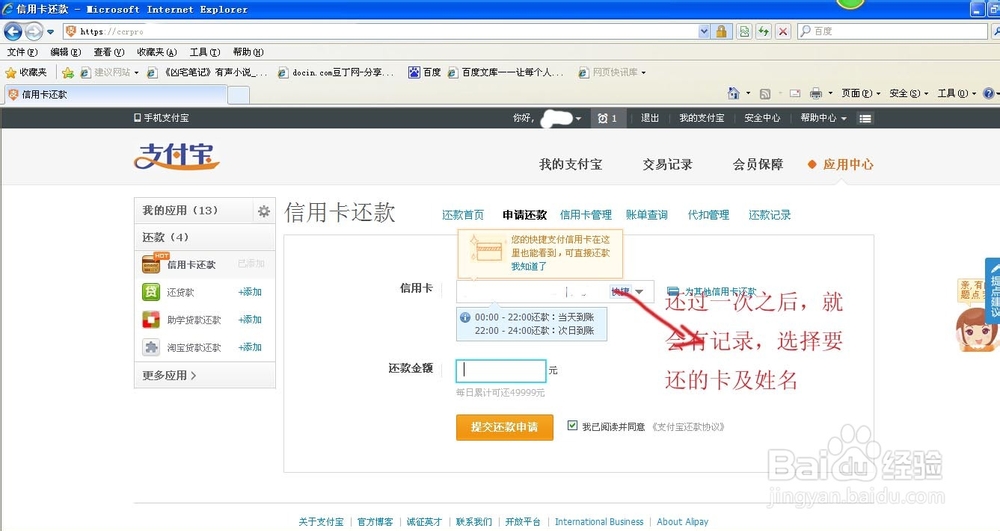
Task: Click the add-to-favorites-bar star icon
Action: click(x=68, y=73)
